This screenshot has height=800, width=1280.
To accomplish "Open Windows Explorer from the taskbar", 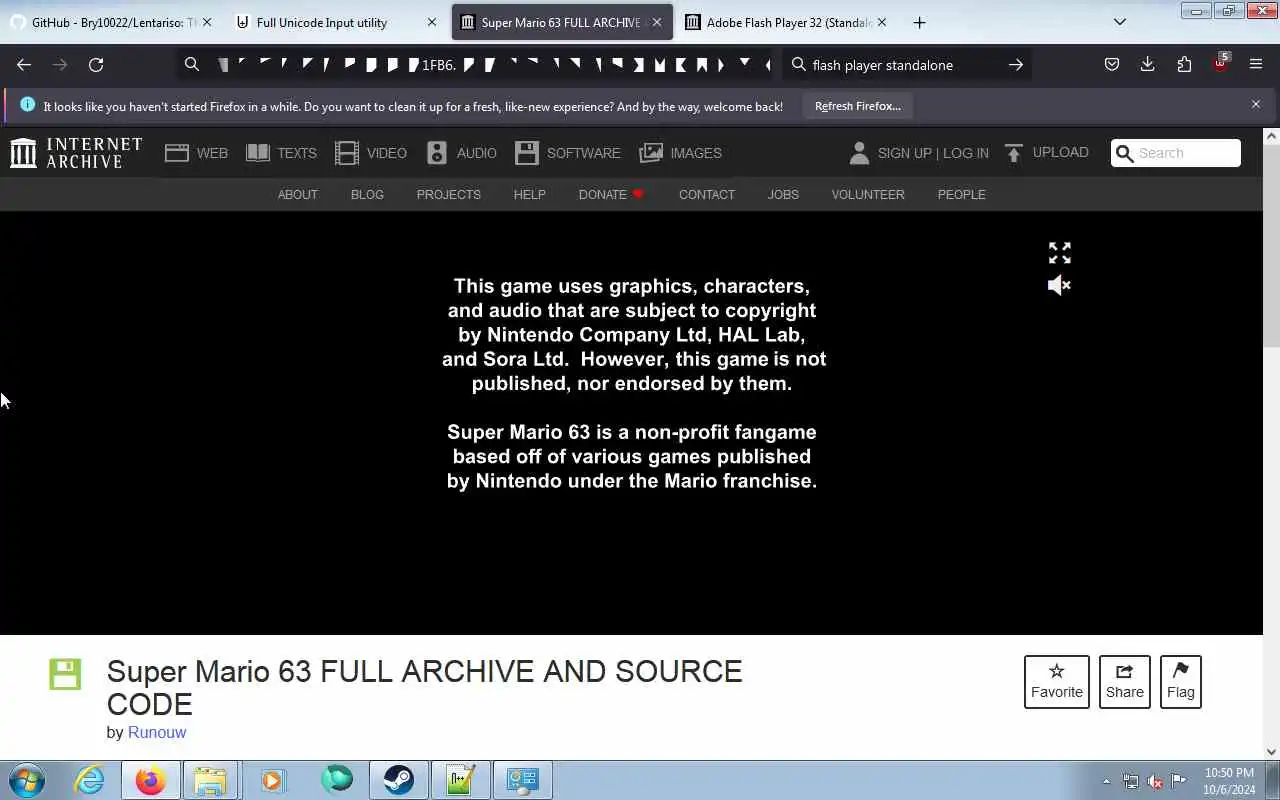I will coord(211,780).
